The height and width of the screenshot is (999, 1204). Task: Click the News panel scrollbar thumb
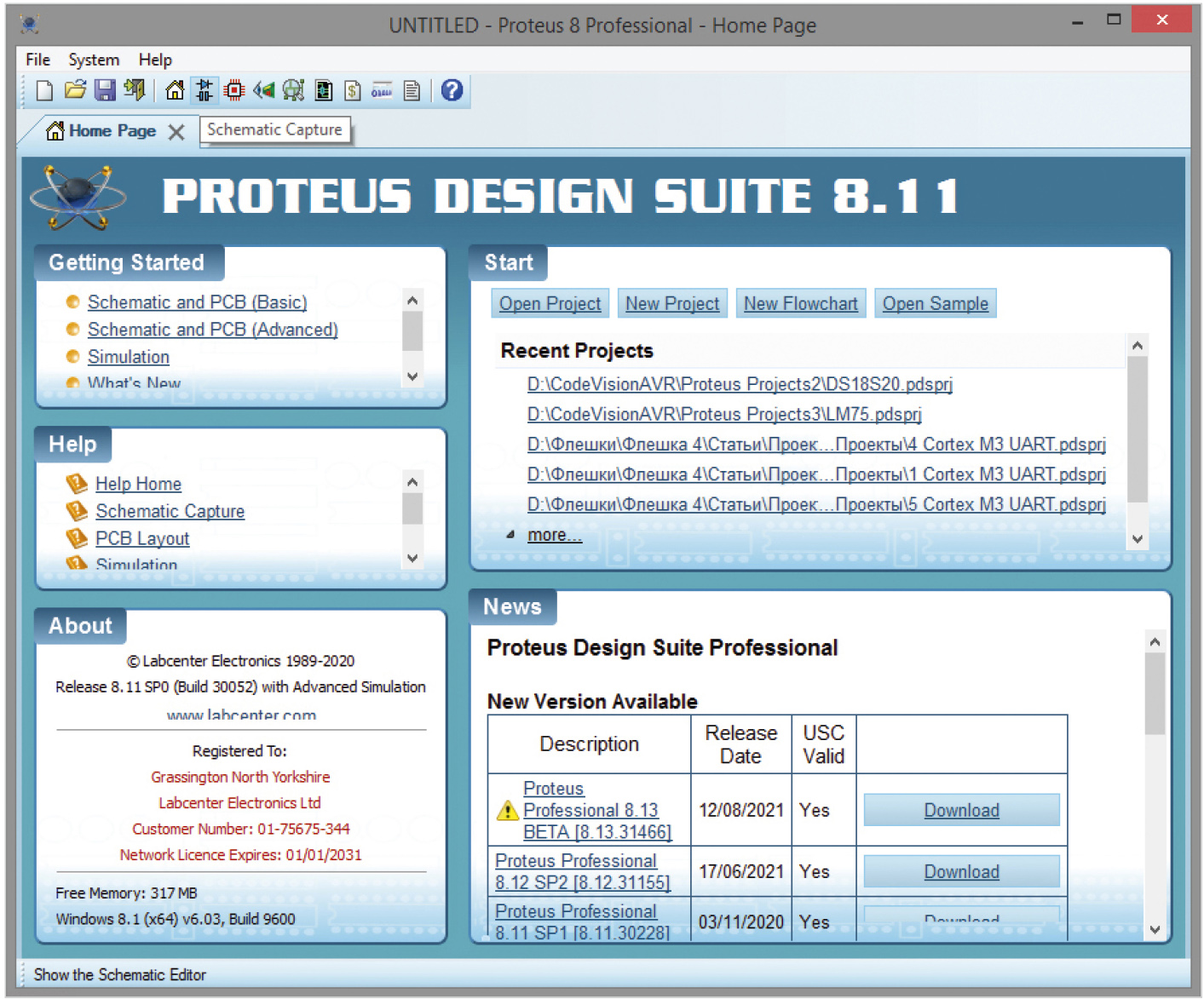[1155, 693]
